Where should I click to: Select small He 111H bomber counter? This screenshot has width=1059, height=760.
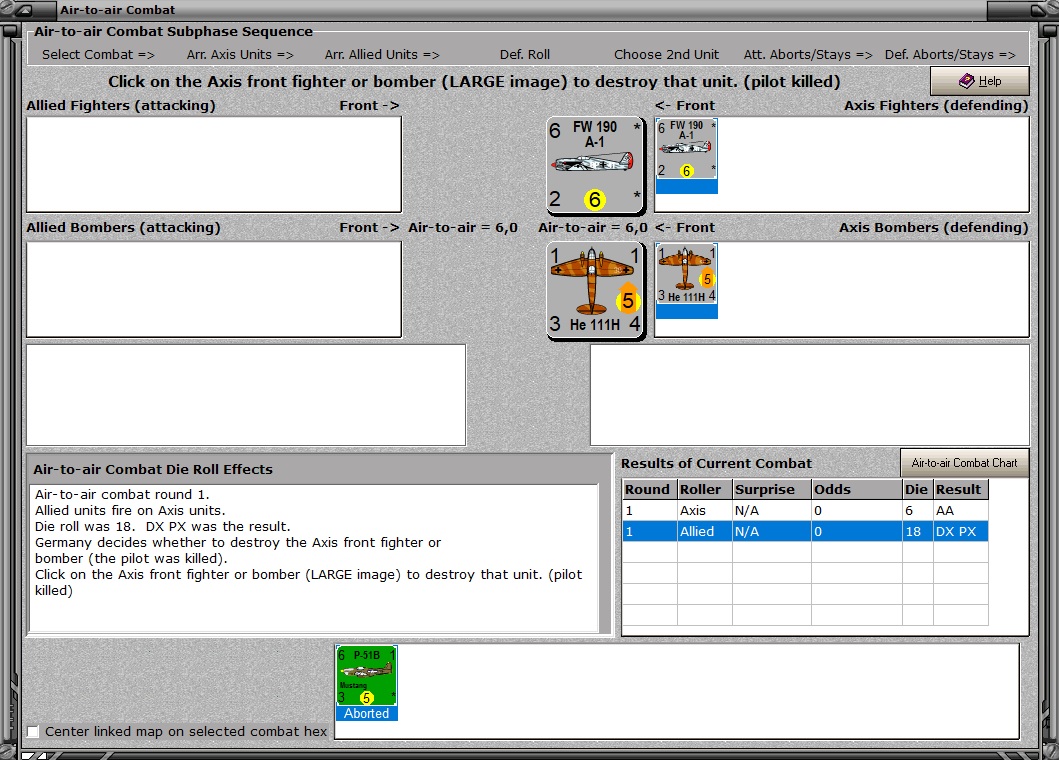click(x=686, y=281)
